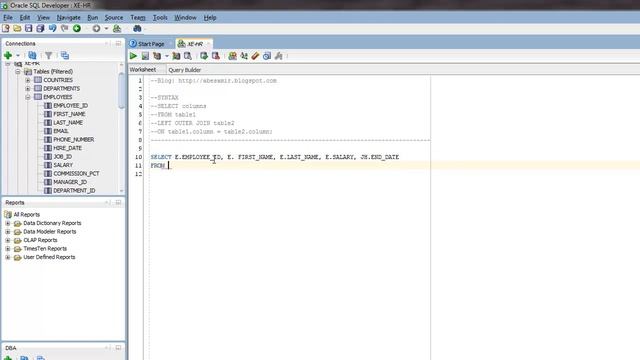Viewport: 640px width, 360px height.
Task: Switch to the Query Builder tab
Action: (x=184, y=70)
